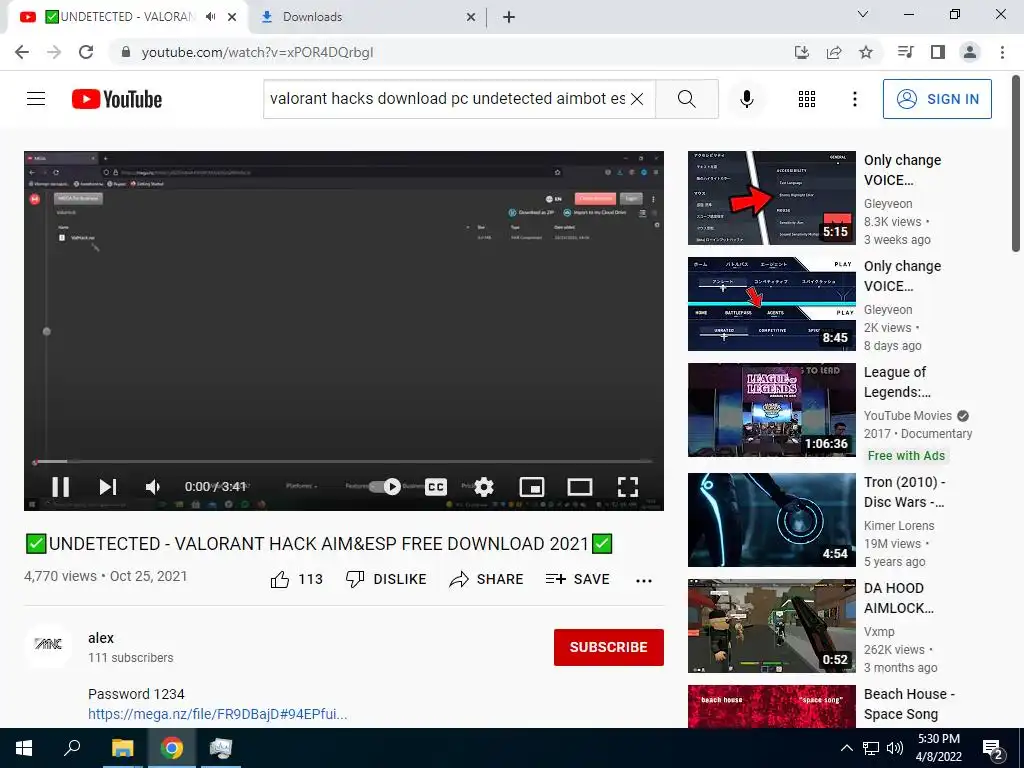Reload the page
The height and width of the screenshot is (768, 1024).
pyautogui.click(x=86, y=52)
